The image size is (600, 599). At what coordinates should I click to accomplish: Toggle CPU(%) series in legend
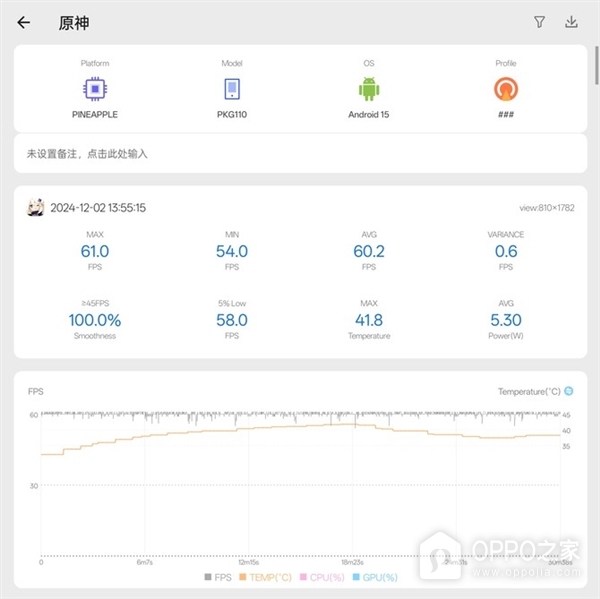click(322, 577)
